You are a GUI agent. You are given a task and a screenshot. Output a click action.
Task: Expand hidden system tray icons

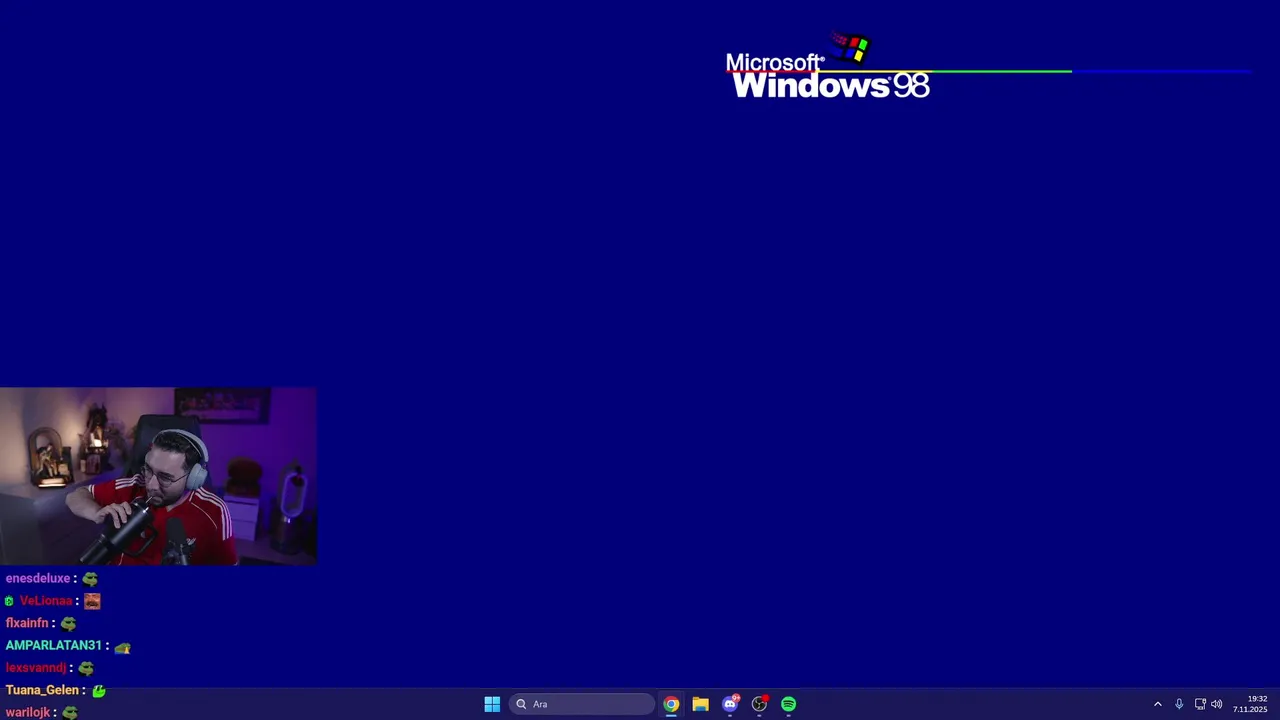(x=1158, y=704)
